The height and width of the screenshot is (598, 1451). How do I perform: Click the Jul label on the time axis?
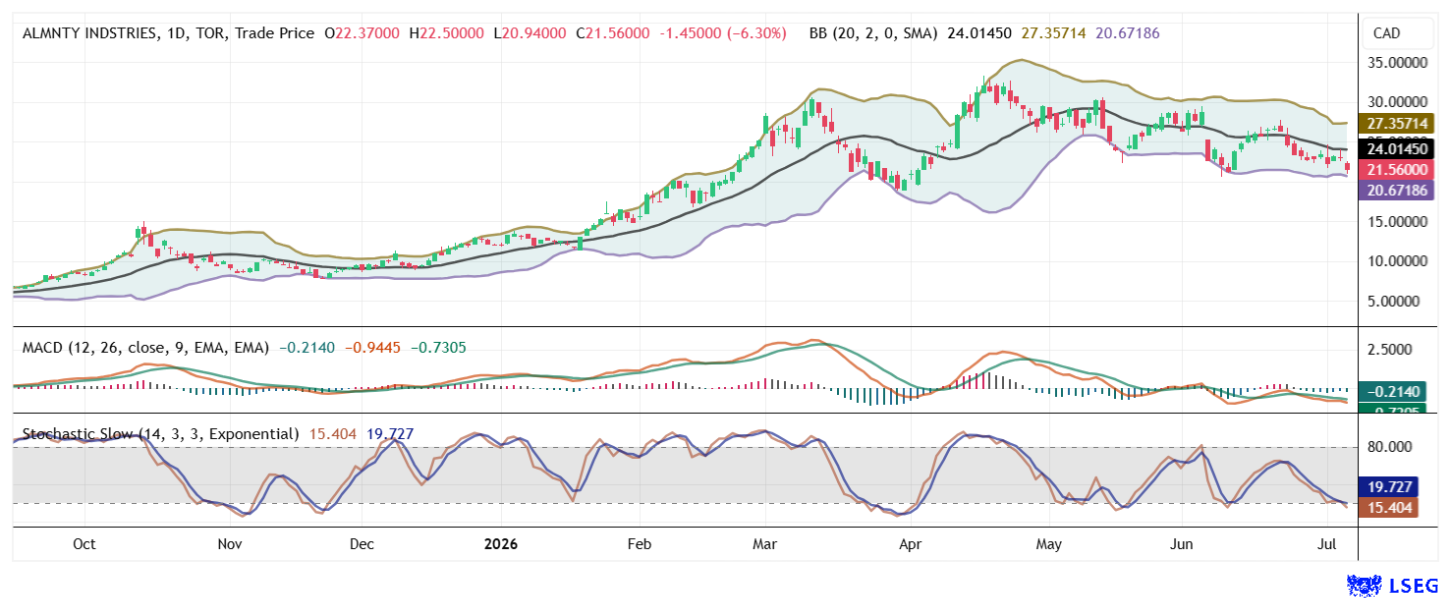click(1328, 544)
